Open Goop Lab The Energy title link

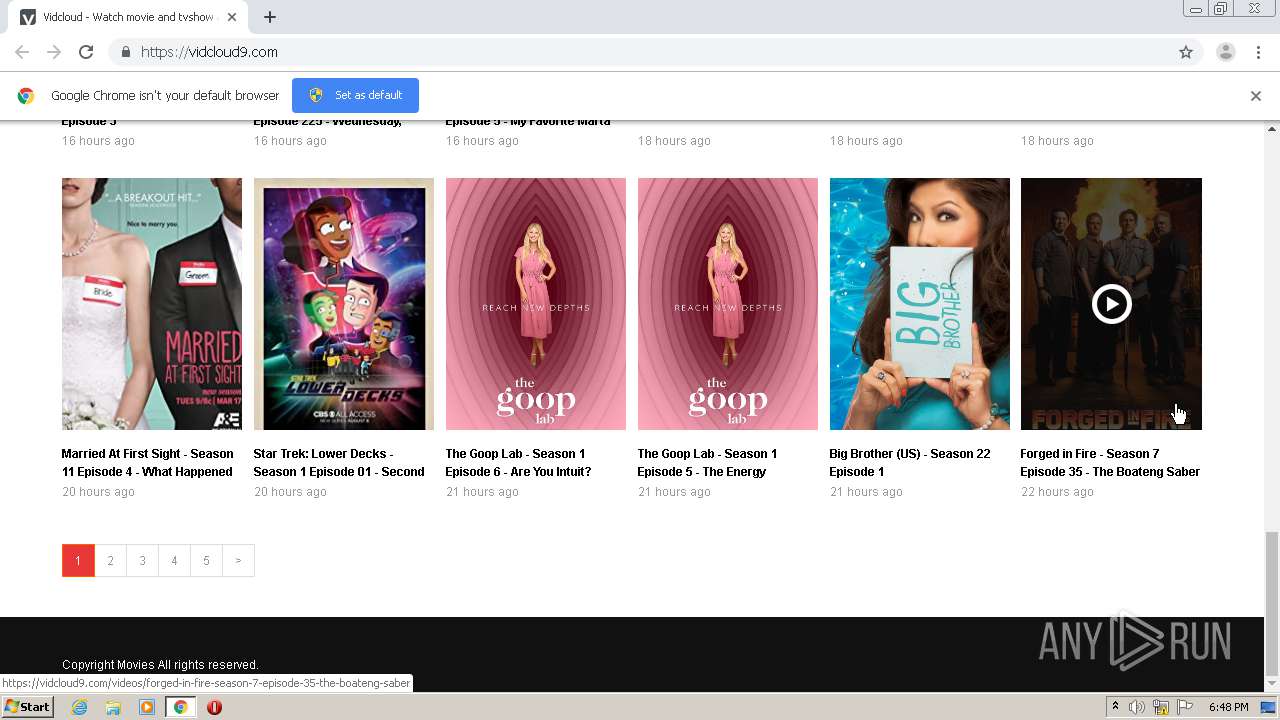click(707, 463)
